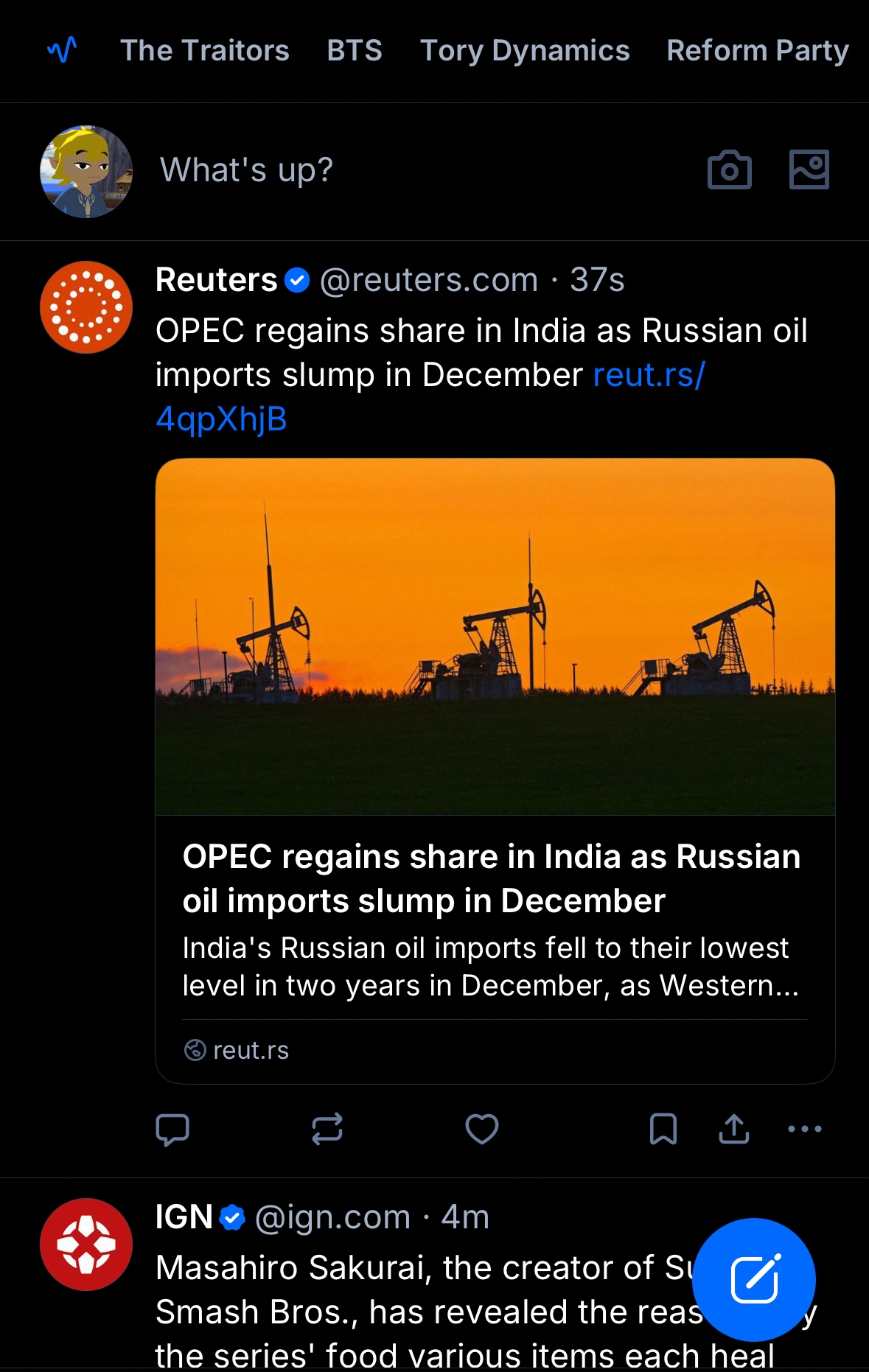Tap the floating compose post button
Image resolution: width=869 pixels, height=1372 pixels.
(x=753, y=1279)
